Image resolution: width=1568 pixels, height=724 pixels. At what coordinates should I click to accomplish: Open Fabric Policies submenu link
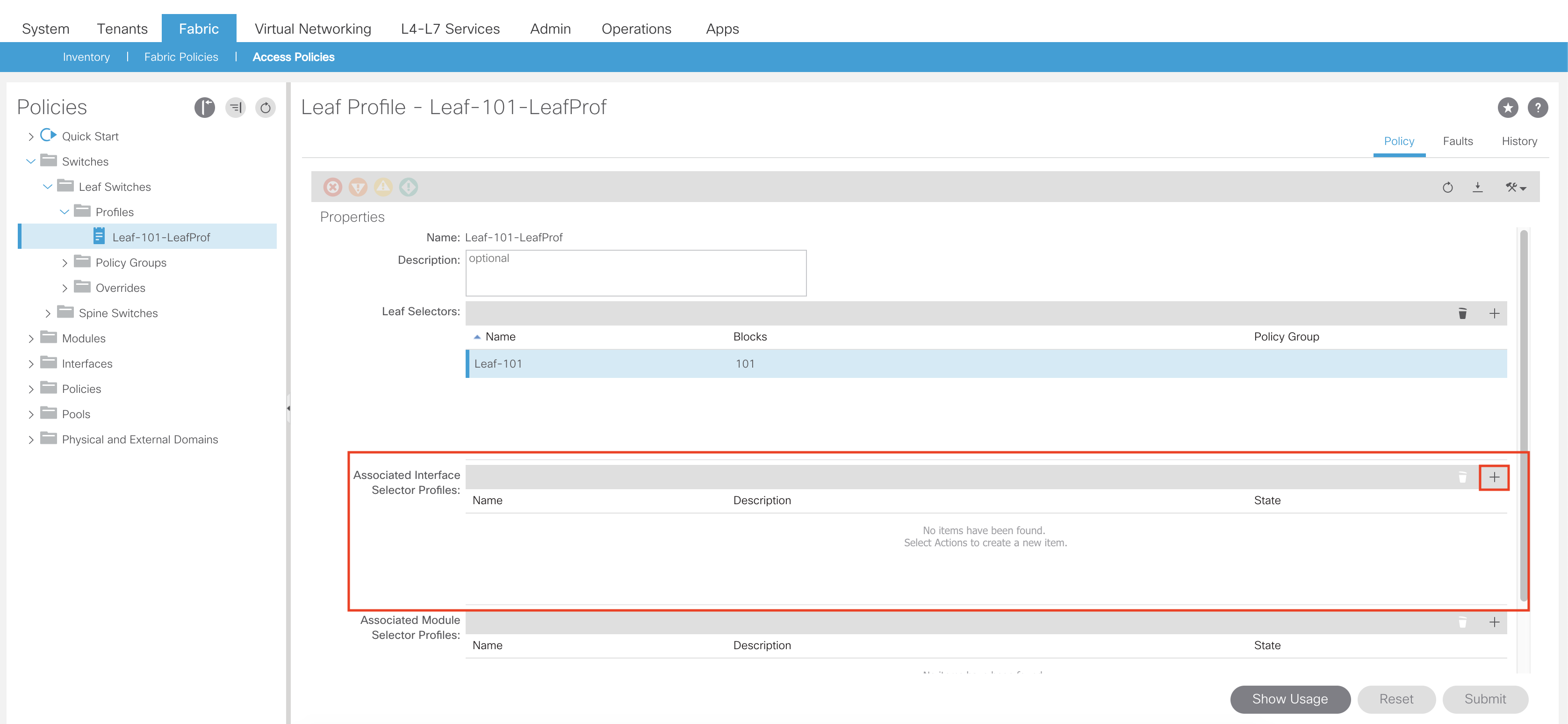pyautogui.click(x=181, y=57)
